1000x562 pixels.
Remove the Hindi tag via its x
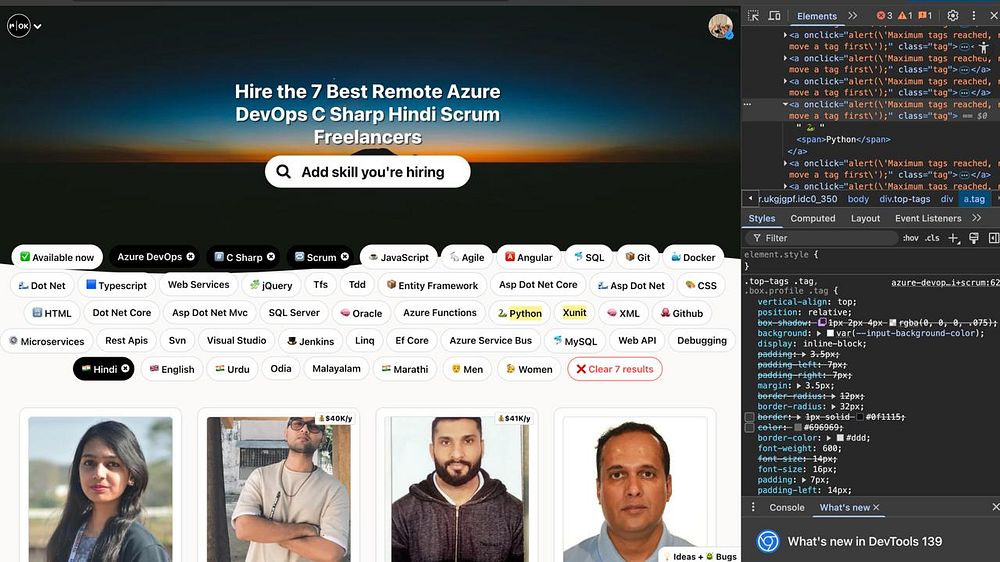tap(125, 369)
